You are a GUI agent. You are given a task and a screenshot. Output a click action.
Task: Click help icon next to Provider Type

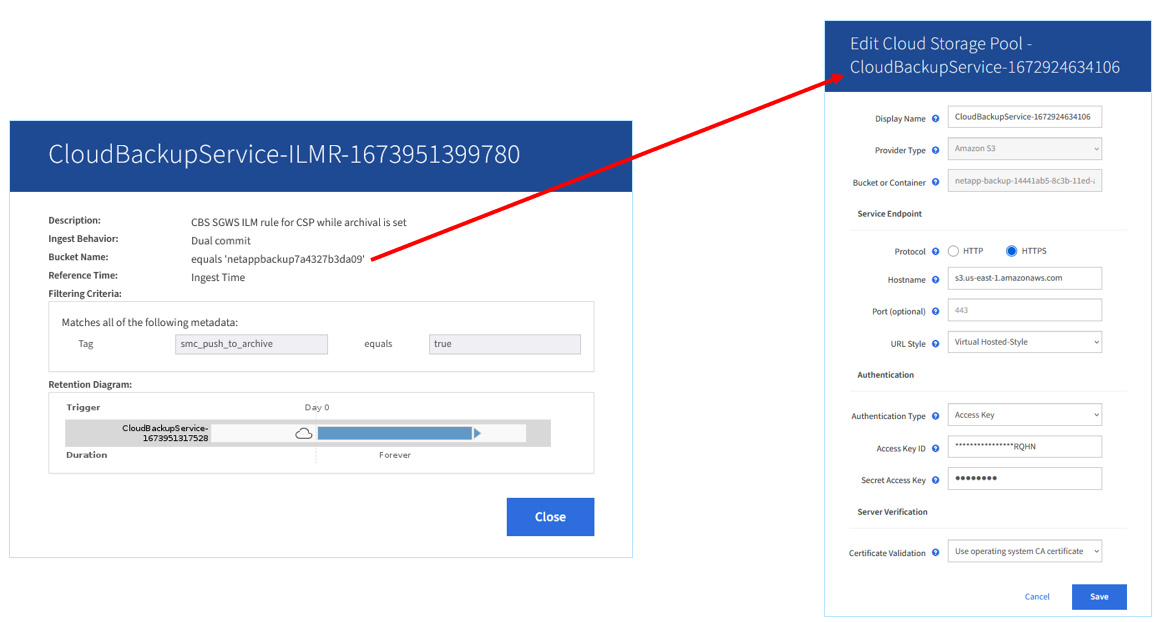point(935,150)
